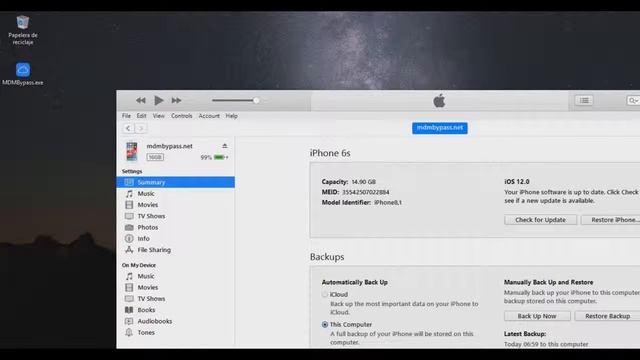Image resolution: width=640 pixels, height=360 pixels.
Task: Click the Check for Update button
Action: [540, 220]
